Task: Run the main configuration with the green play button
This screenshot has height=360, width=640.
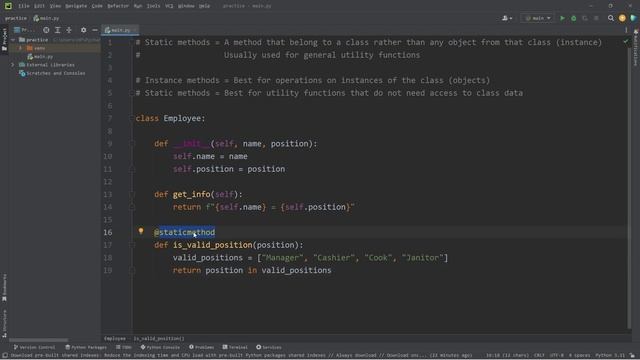Action: pos(562,18)
